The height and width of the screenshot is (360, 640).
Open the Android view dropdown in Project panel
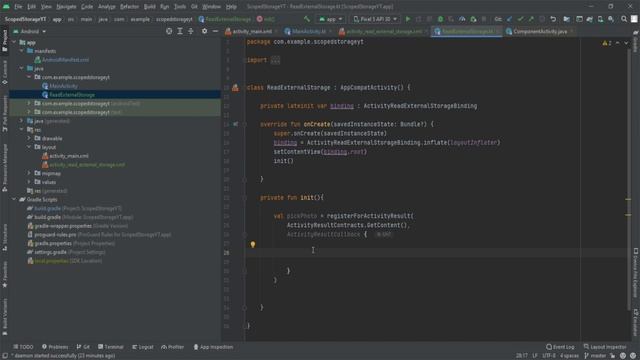point(29,31)
